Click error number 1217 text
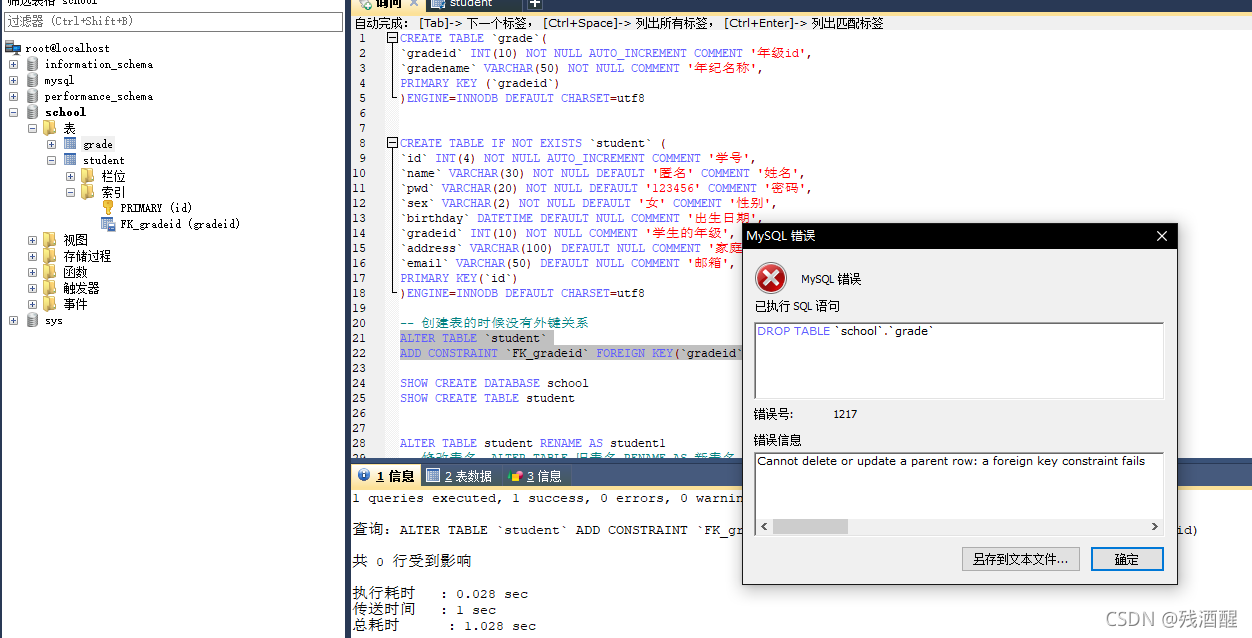 point(845,414)
